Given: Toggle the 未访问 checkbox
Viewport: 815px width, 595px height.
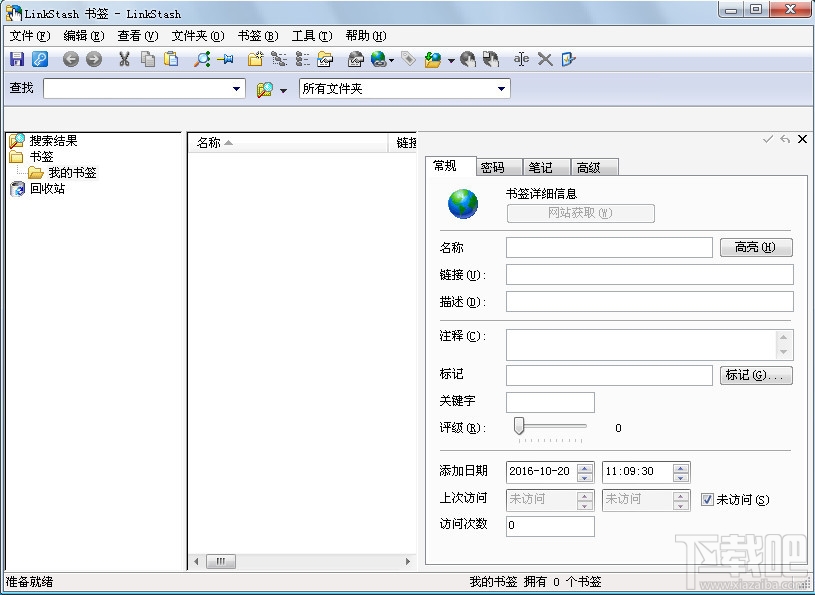Looking at the screenshot, I should (x=707, y=499).
